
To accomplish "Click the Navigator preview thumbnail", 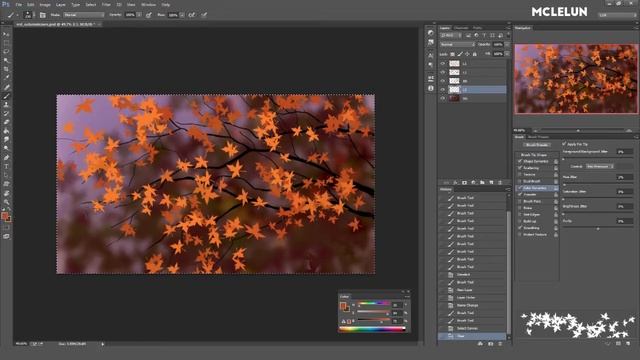I will pos(576,79).
